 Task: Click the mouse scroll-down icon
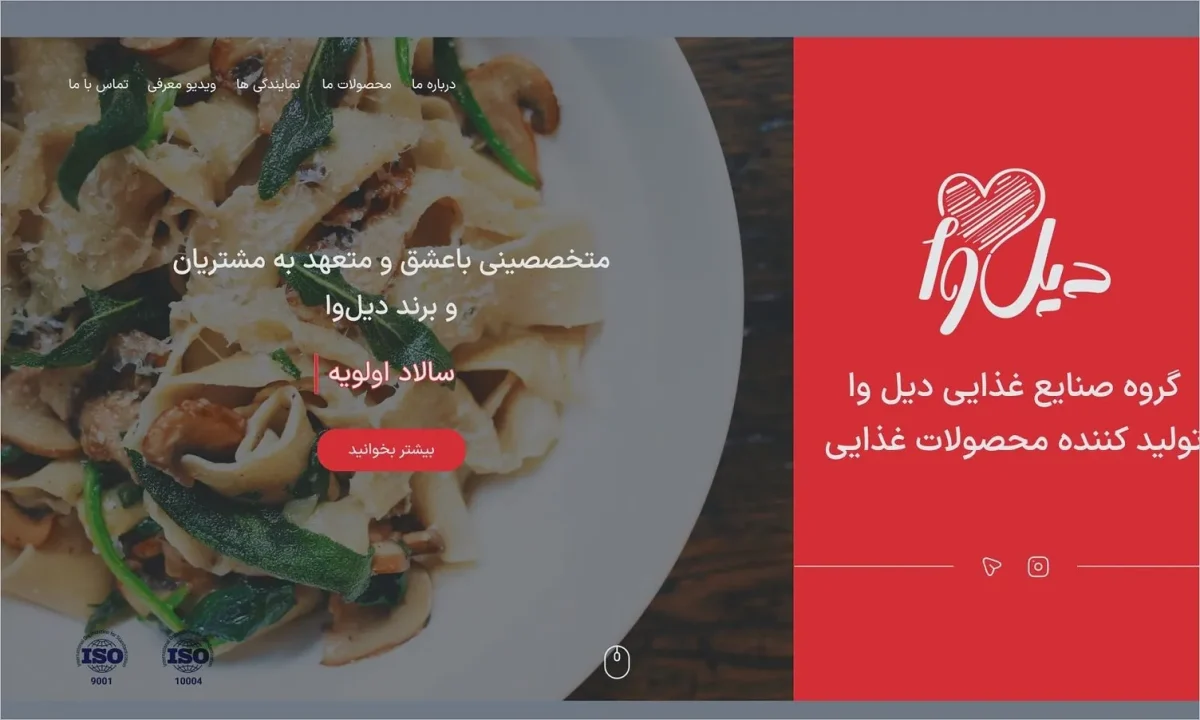point(617,662)
